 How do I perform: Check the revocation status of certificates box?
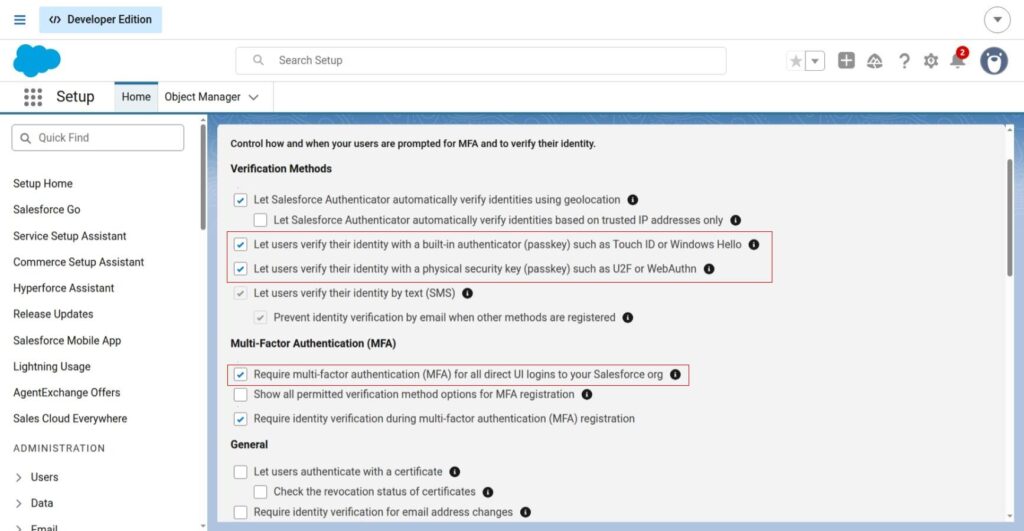261,492
